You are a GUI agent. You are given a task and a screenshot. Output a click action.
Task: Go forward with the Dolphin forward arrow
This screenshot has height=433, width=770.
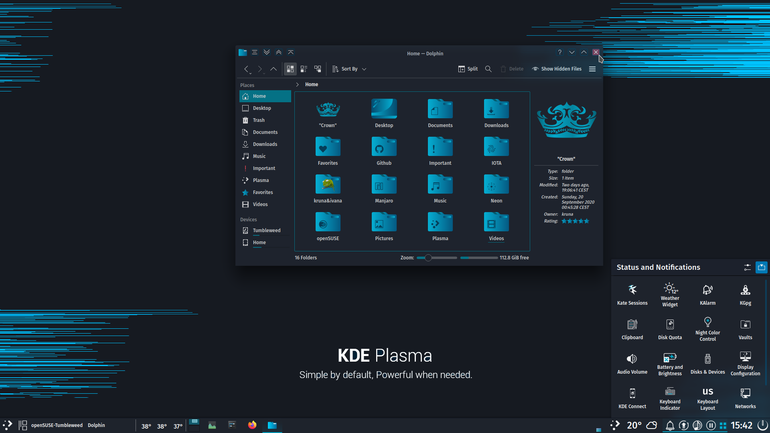pos(260,69)
